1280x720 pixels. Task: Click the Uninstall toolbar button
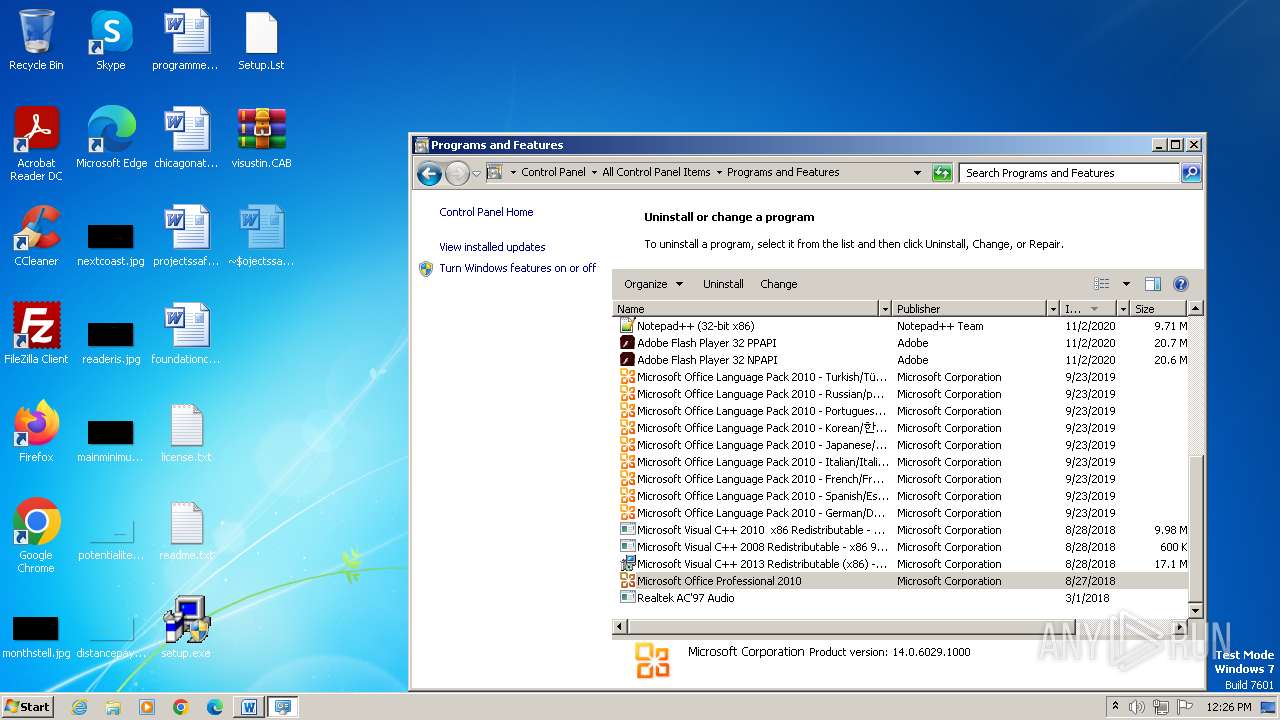723,284
